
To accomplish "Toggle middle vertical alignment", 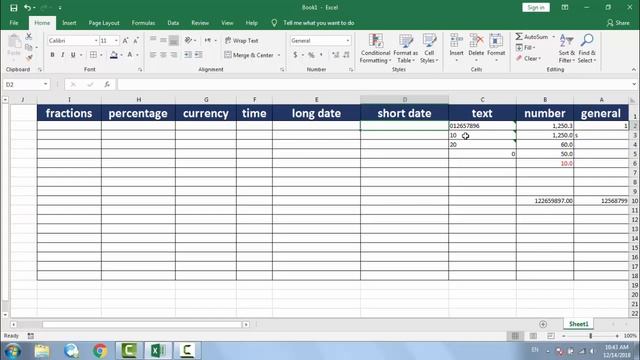I will click(x=163, y=40).
